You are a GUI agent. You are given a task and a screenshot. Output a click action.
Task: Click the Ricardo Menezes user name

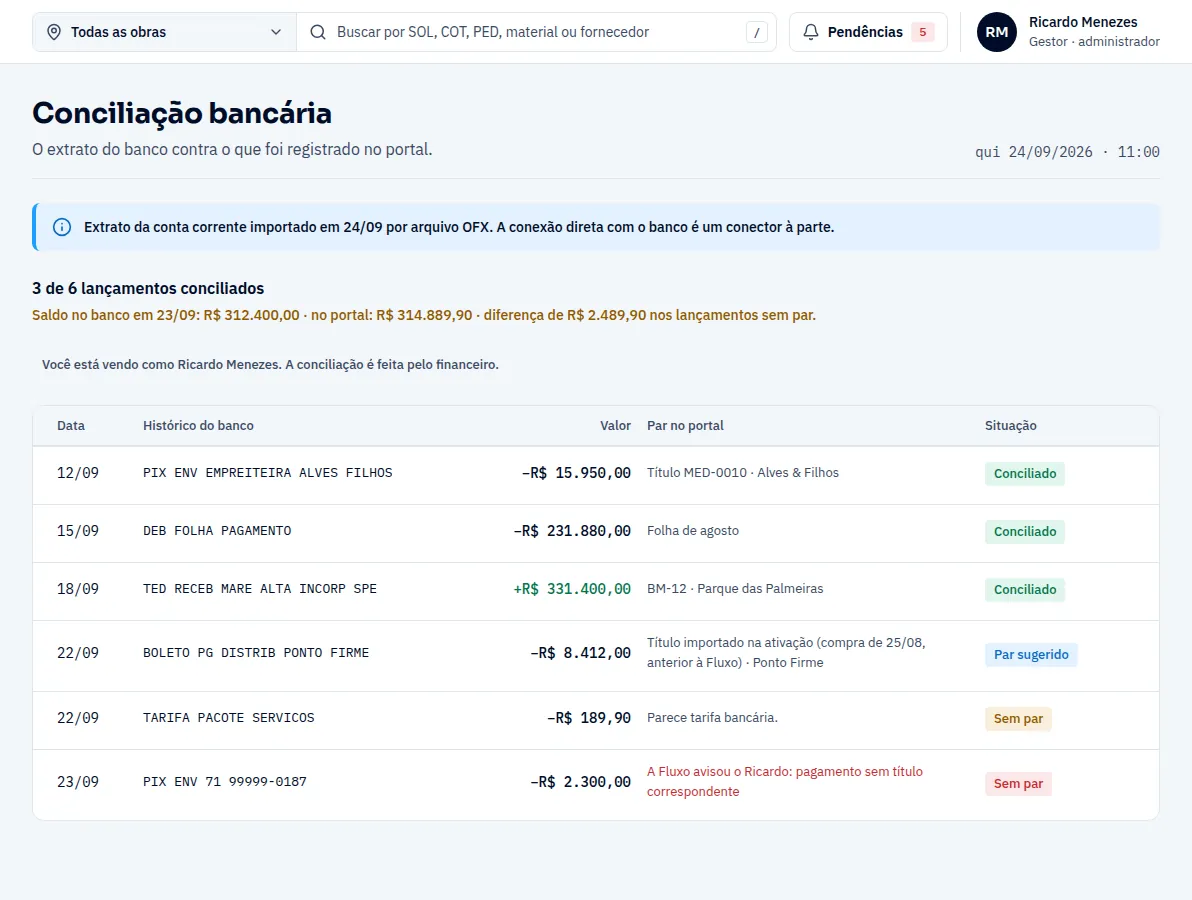(x=1083, y=22)
